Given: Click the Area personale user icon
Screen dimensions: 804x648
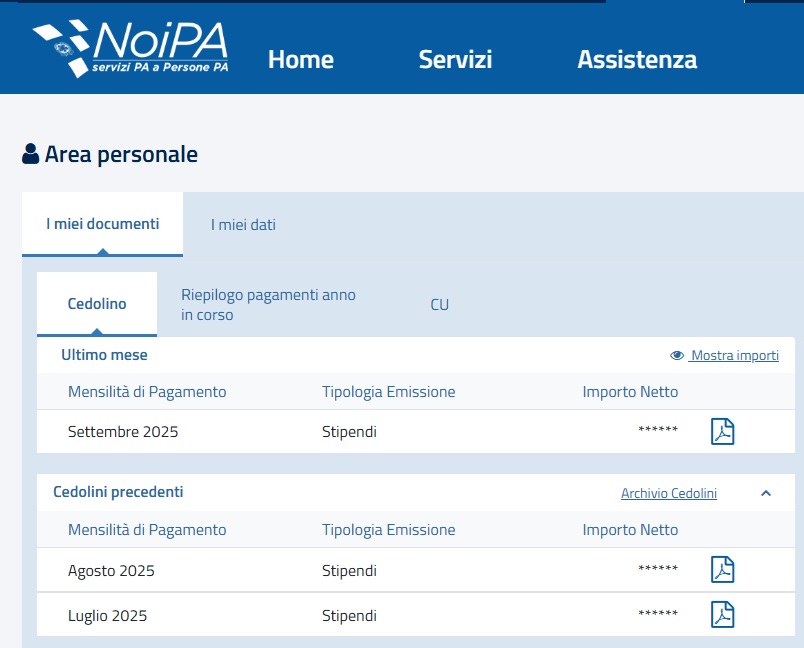Looking at the screenshot, I should tap(31, 155).
